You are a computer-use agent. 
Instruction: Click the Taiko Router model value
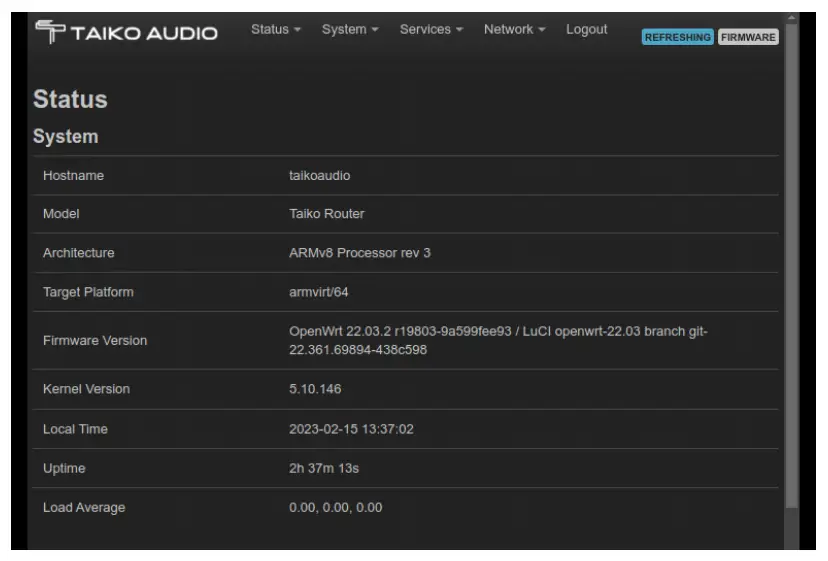[326, 214]
